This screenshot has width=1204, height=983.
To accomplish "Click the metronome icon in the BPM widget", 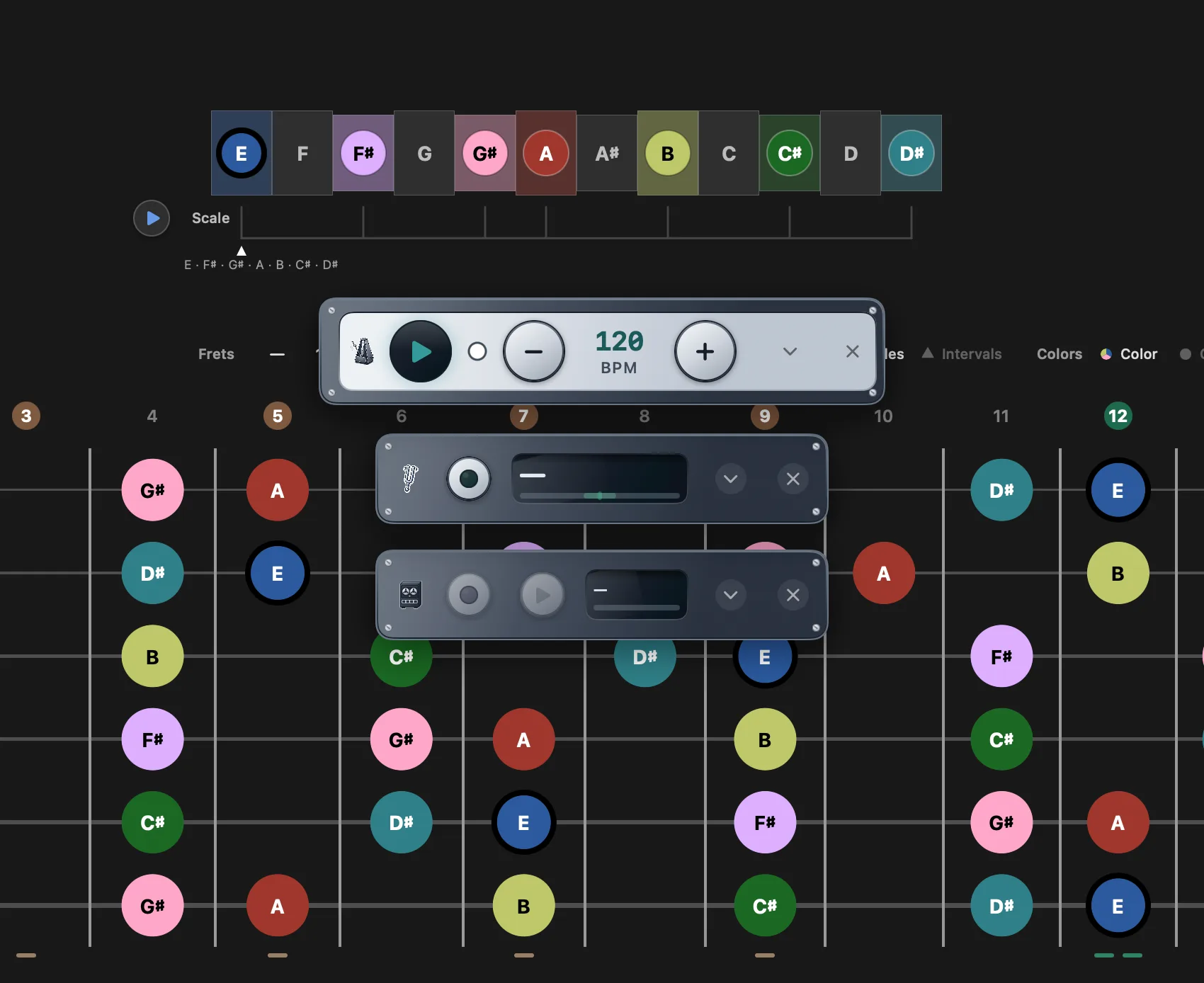I will click(363, 351).
